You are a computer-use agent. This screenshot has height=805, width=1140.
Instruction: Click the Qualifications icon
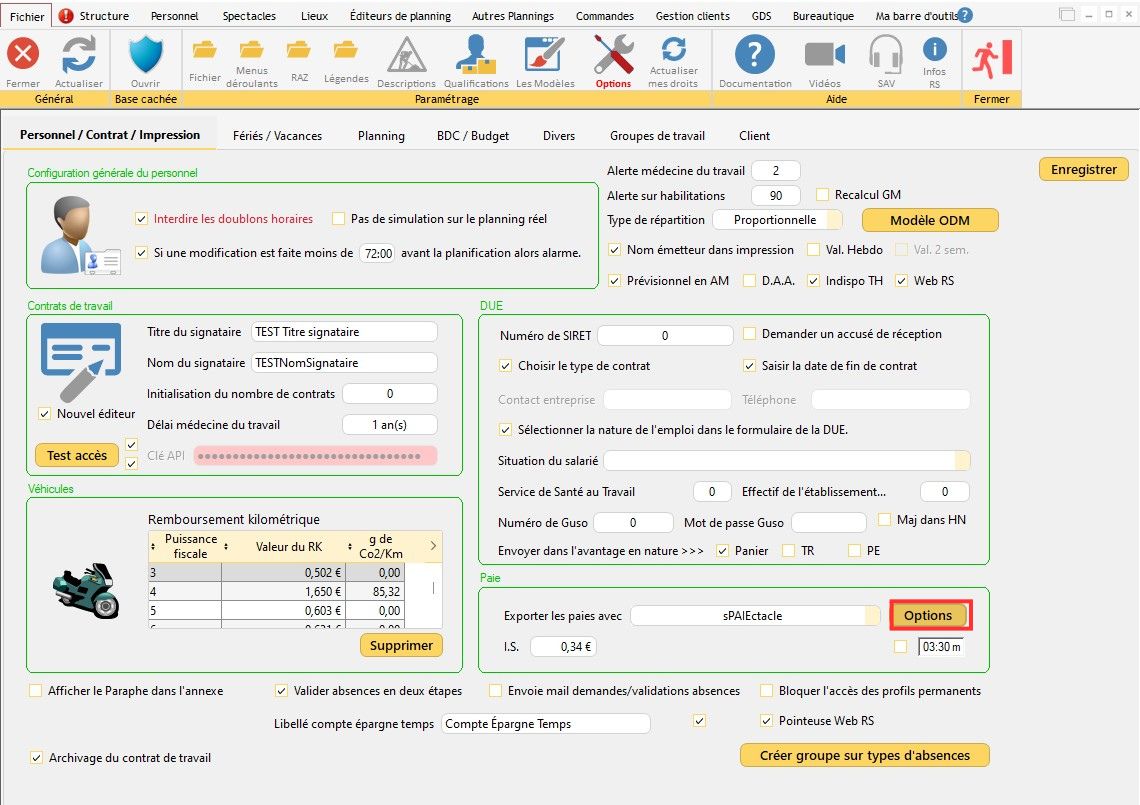476,56
